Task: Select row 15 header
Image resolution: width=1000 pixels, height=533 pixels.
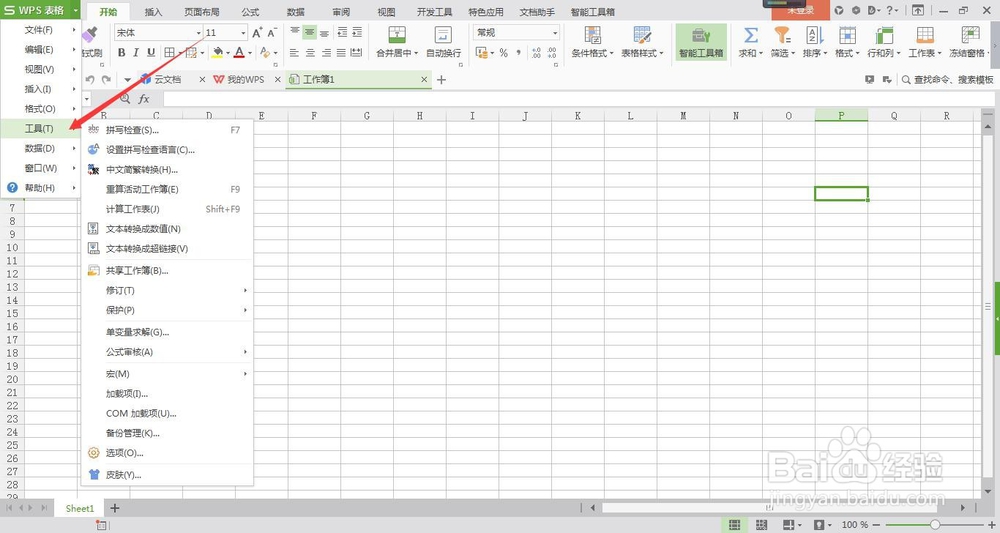Action: point(12,313)
